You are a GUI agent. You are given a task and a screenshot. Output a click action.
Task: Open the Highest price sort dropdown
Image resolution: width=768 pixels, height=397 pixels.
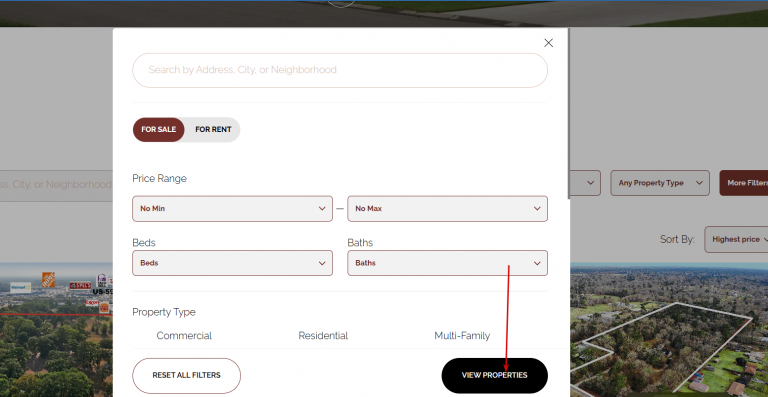tap(736, 239)
